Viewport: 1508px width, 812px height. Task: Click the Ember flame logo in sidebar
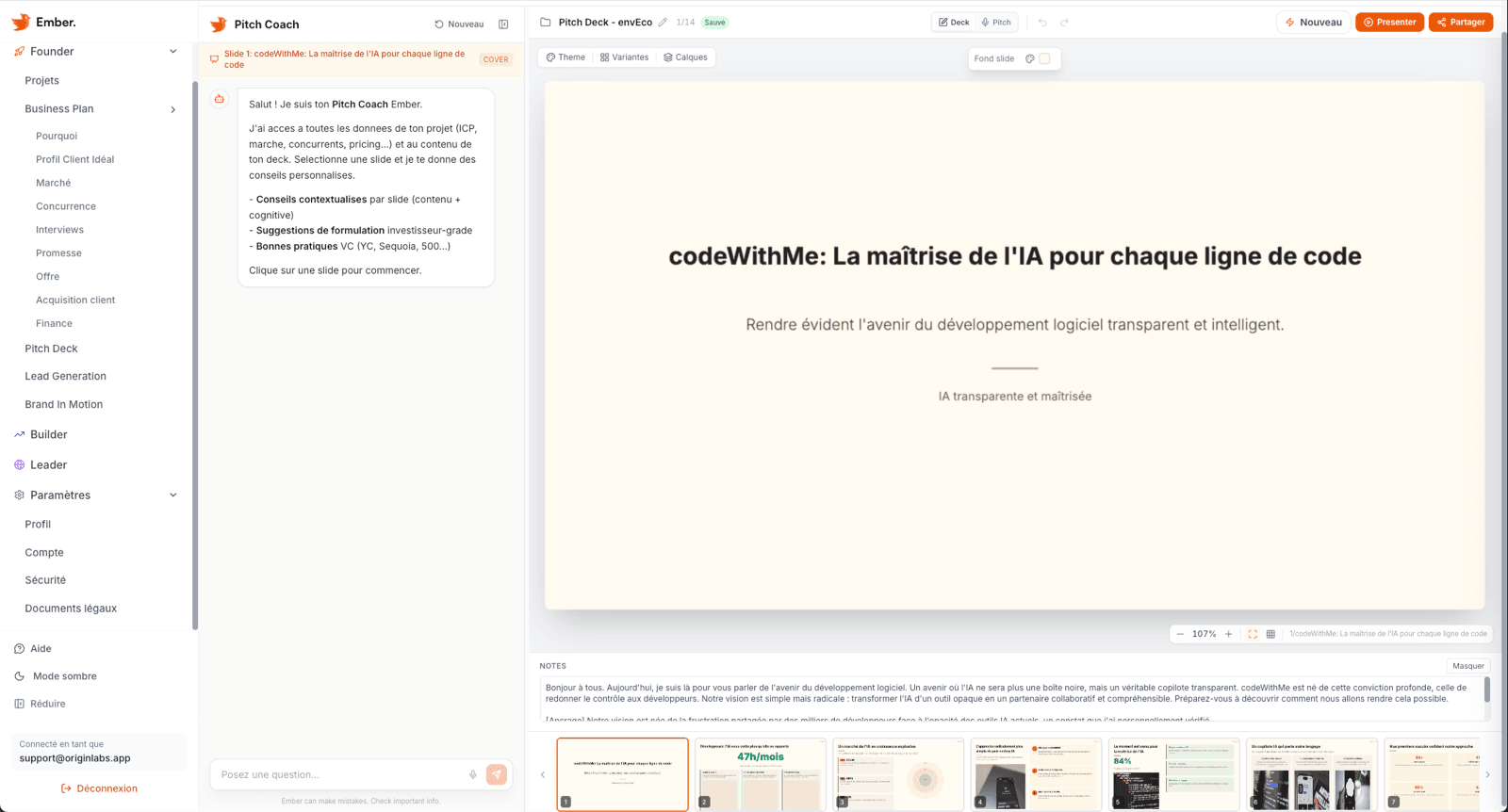coord(21,22)
